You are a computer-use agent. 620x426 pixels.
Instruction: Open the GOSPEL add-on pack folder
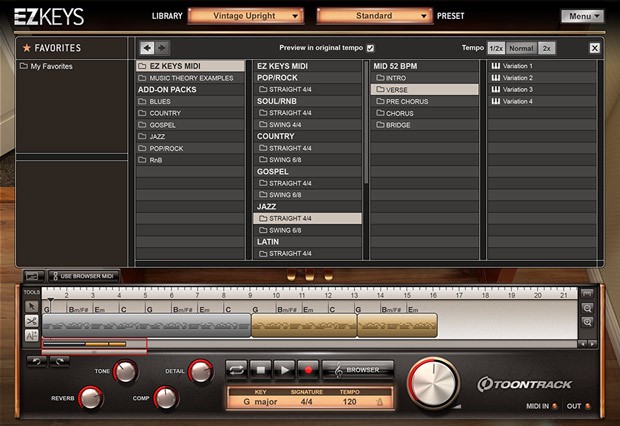pos(190,125)
